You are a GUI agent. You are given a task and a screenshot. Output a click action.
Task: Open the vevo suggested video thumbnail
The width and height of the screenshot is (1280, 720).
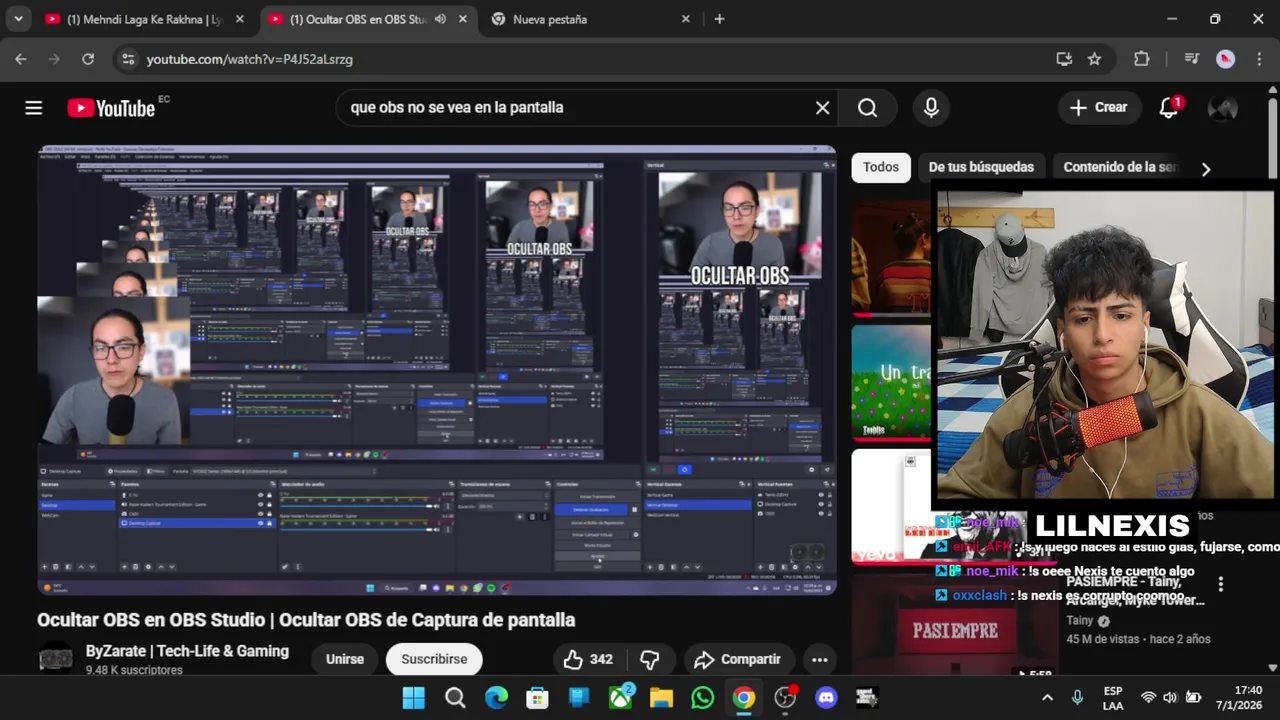[x=890, y=507]
